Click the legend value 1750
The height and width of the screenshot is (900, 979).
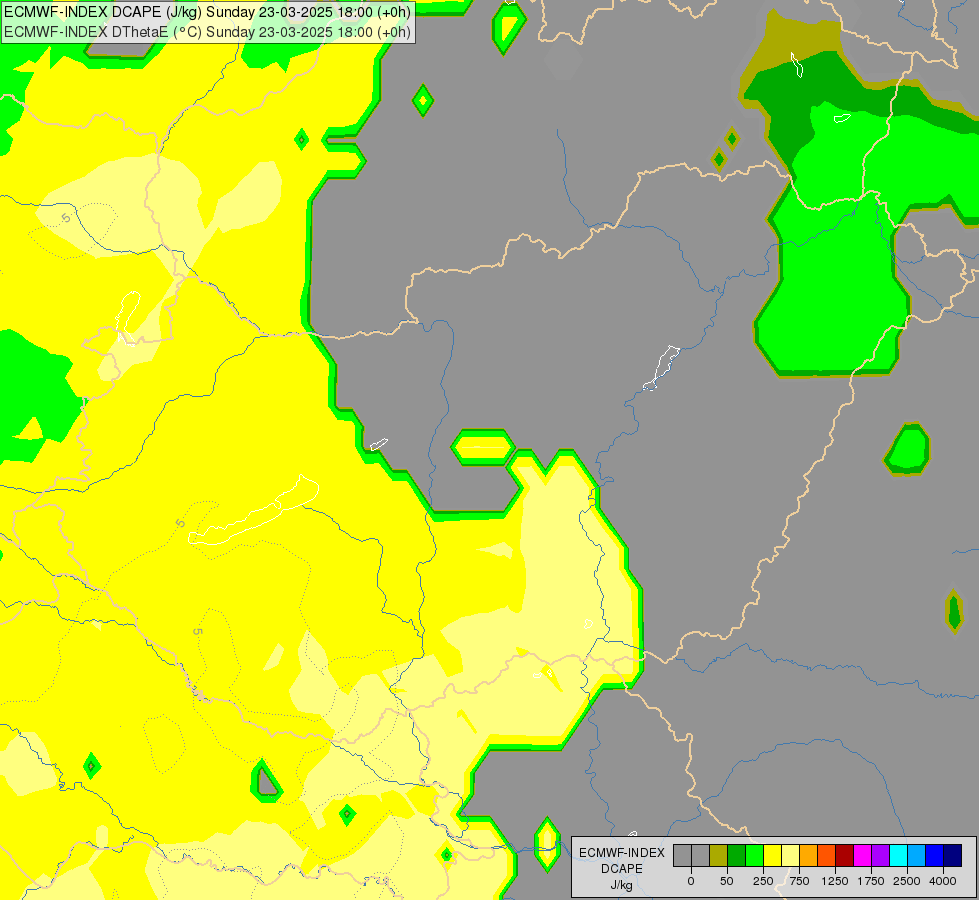871,881
